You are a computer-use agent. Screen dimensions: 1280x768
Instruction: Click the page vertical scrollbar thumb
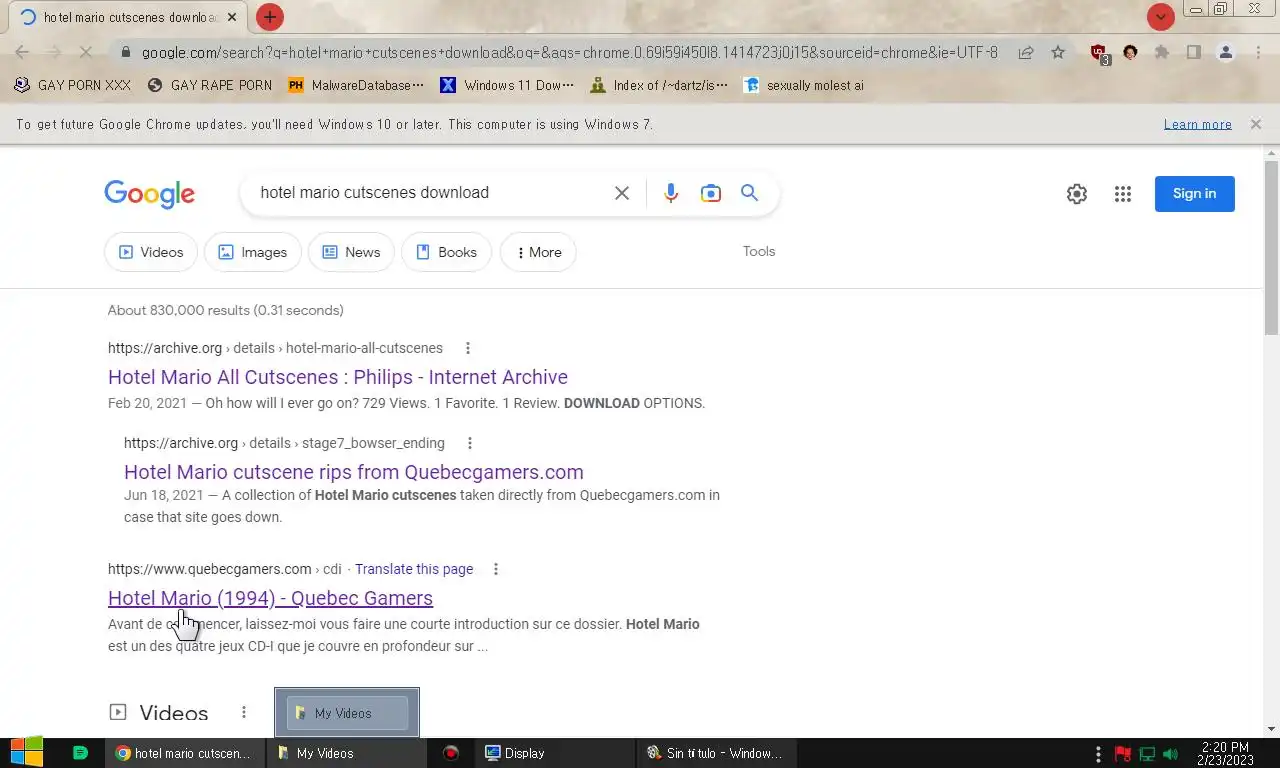(x=1271, y=248)
